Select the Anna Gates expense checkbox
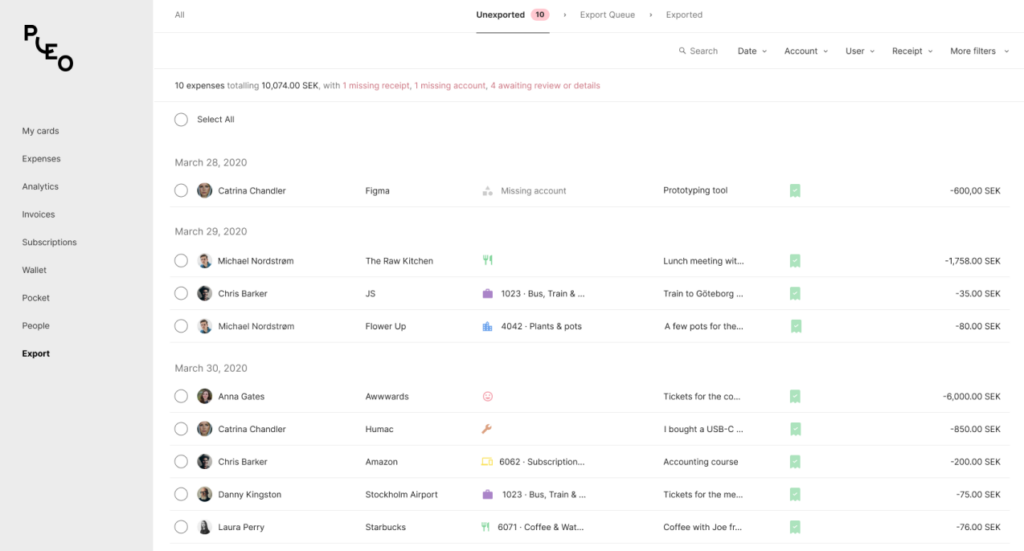 [x=181, y=396]
